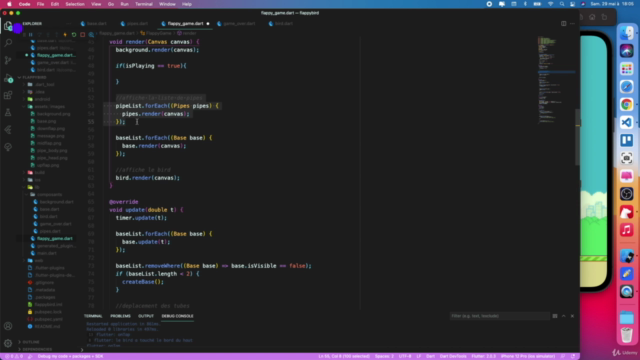Open the OUTPUT panel tab

pyautogui.click(x=146, y=316)
